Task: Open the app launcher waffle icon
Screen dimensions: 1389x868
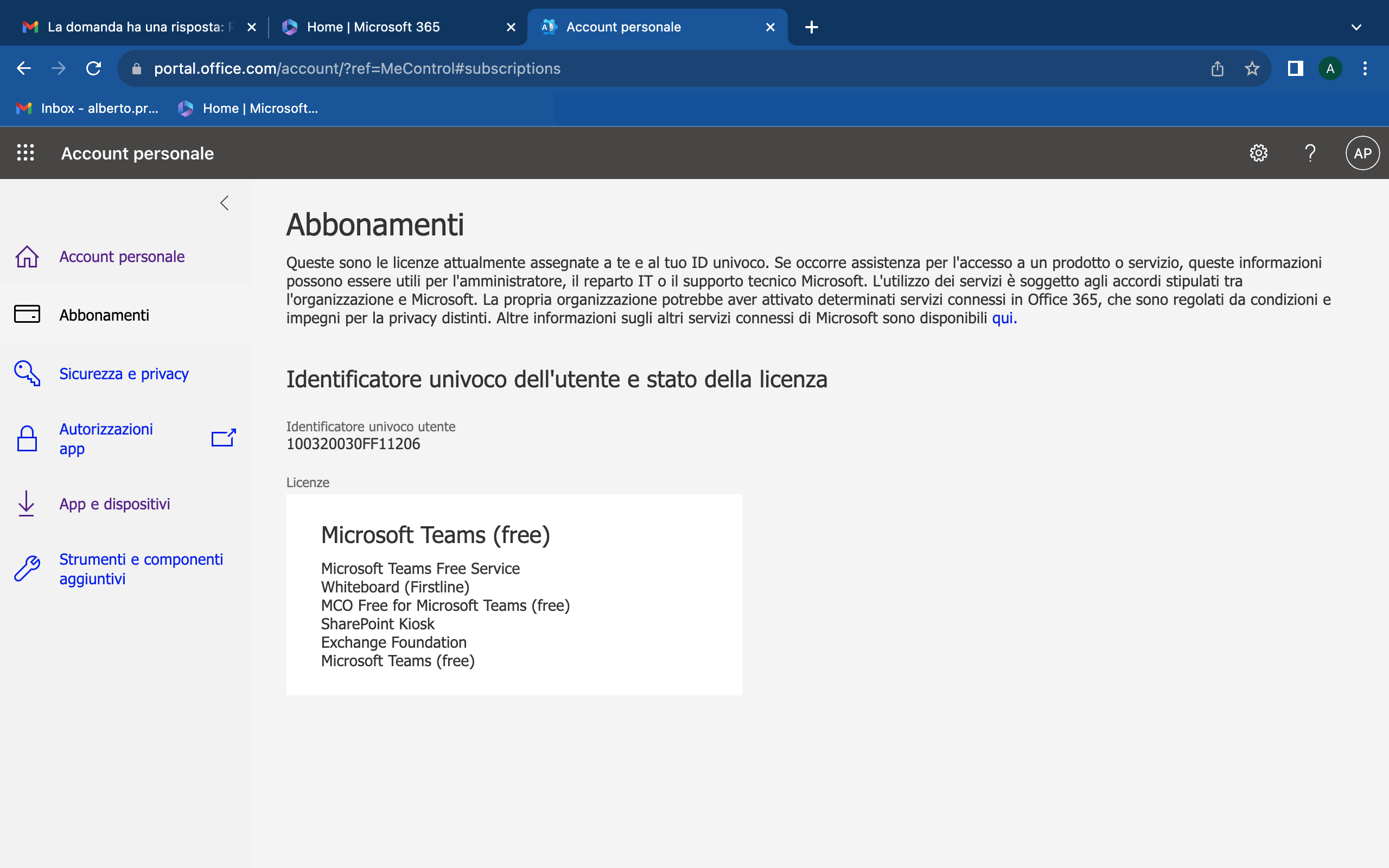Action: pos(26,152)
